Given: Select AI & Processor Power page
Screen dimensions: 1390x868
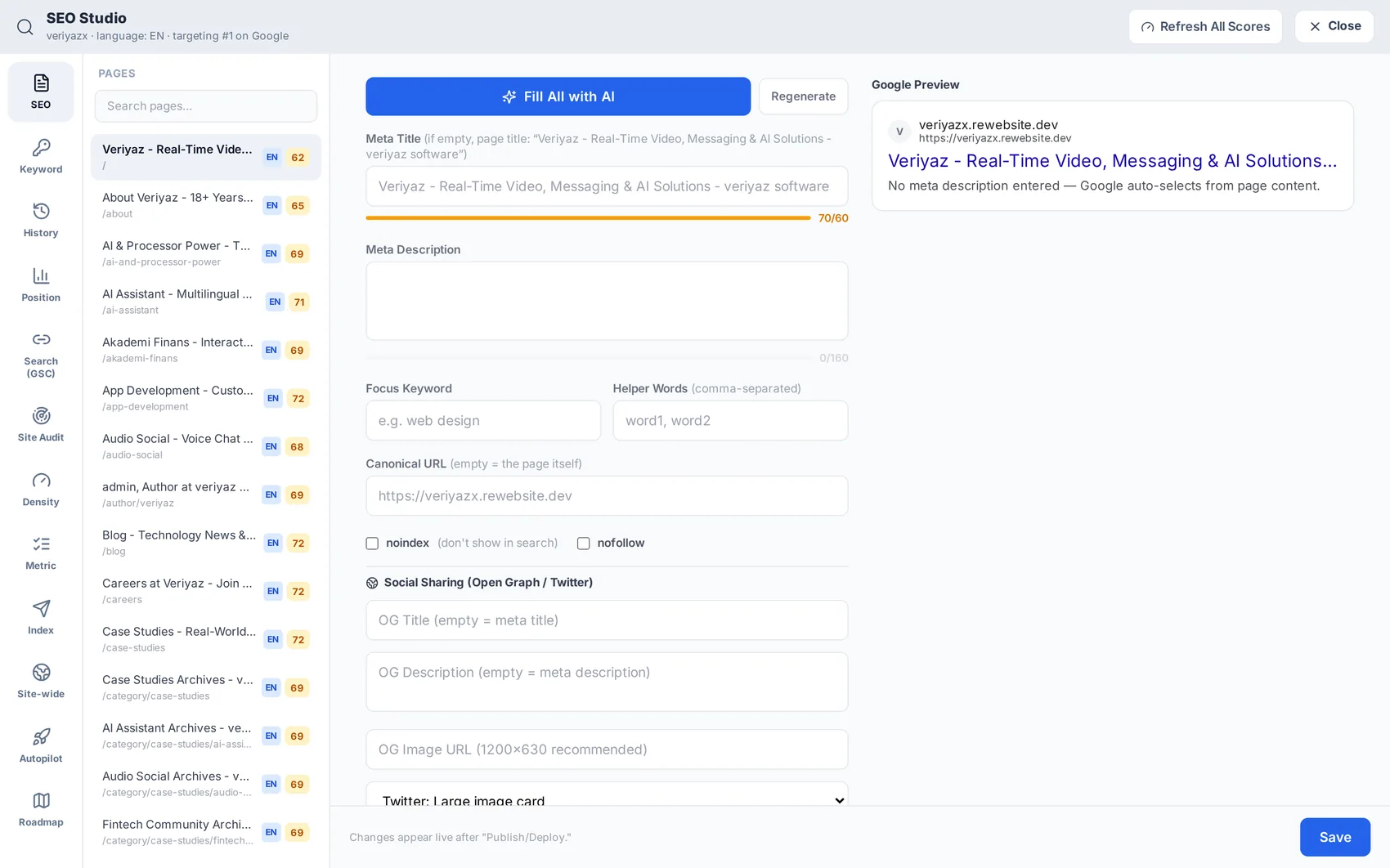Looking at the screenshot, I should tap(206, 253).
